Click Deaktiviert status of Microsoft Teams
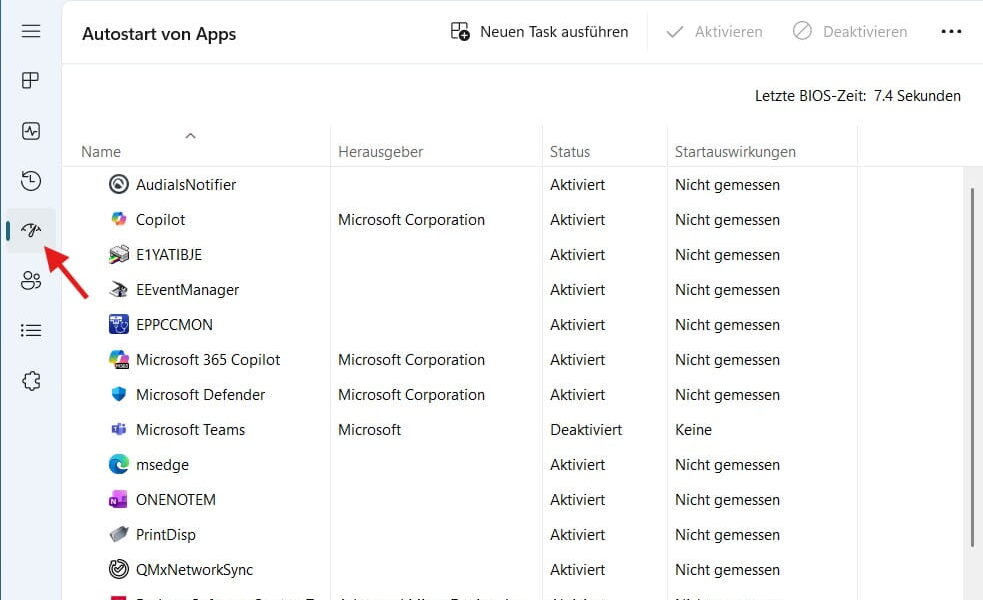The height and width of the screenshot is (600, 983). tap(586, 429)
